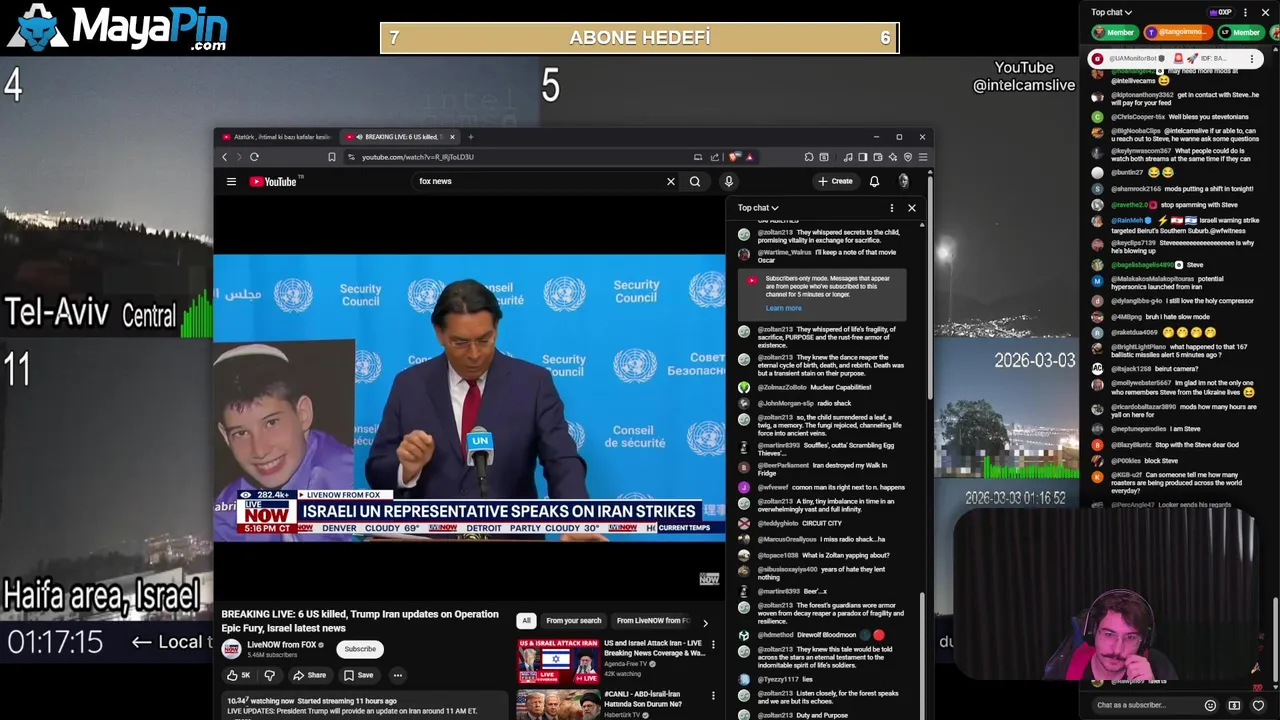Open the browser main menu

point(923,157)
